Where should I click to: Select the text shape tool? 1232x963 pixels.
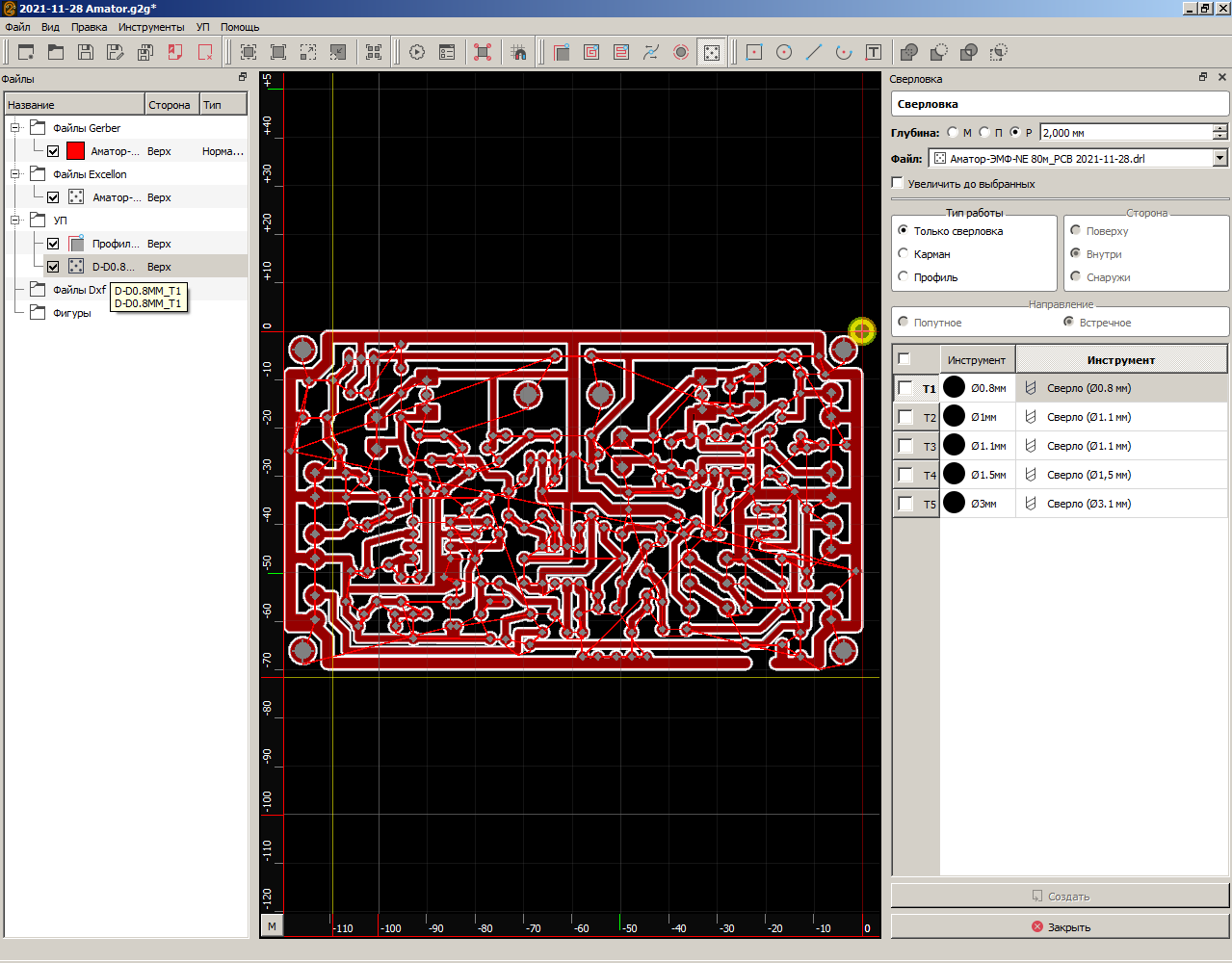[874, 52]
